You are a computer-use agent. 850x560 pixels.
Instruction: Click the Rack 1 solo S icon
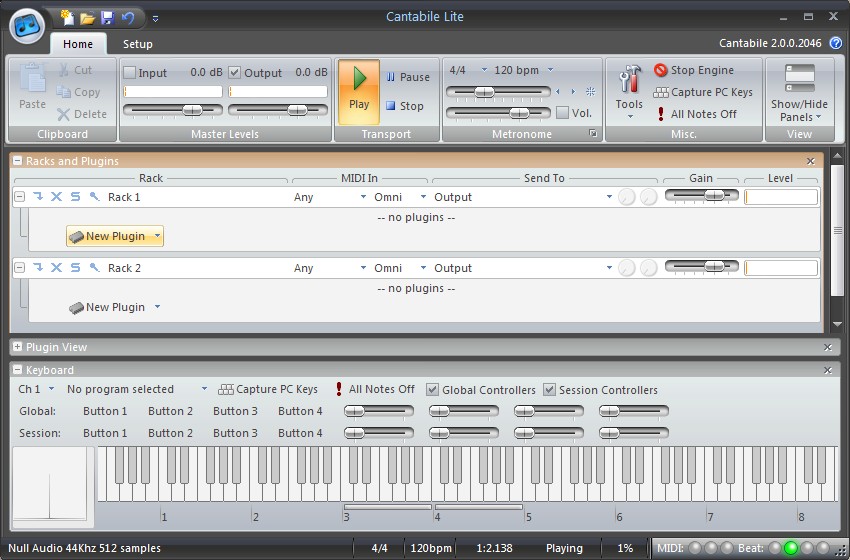(75, 196)
